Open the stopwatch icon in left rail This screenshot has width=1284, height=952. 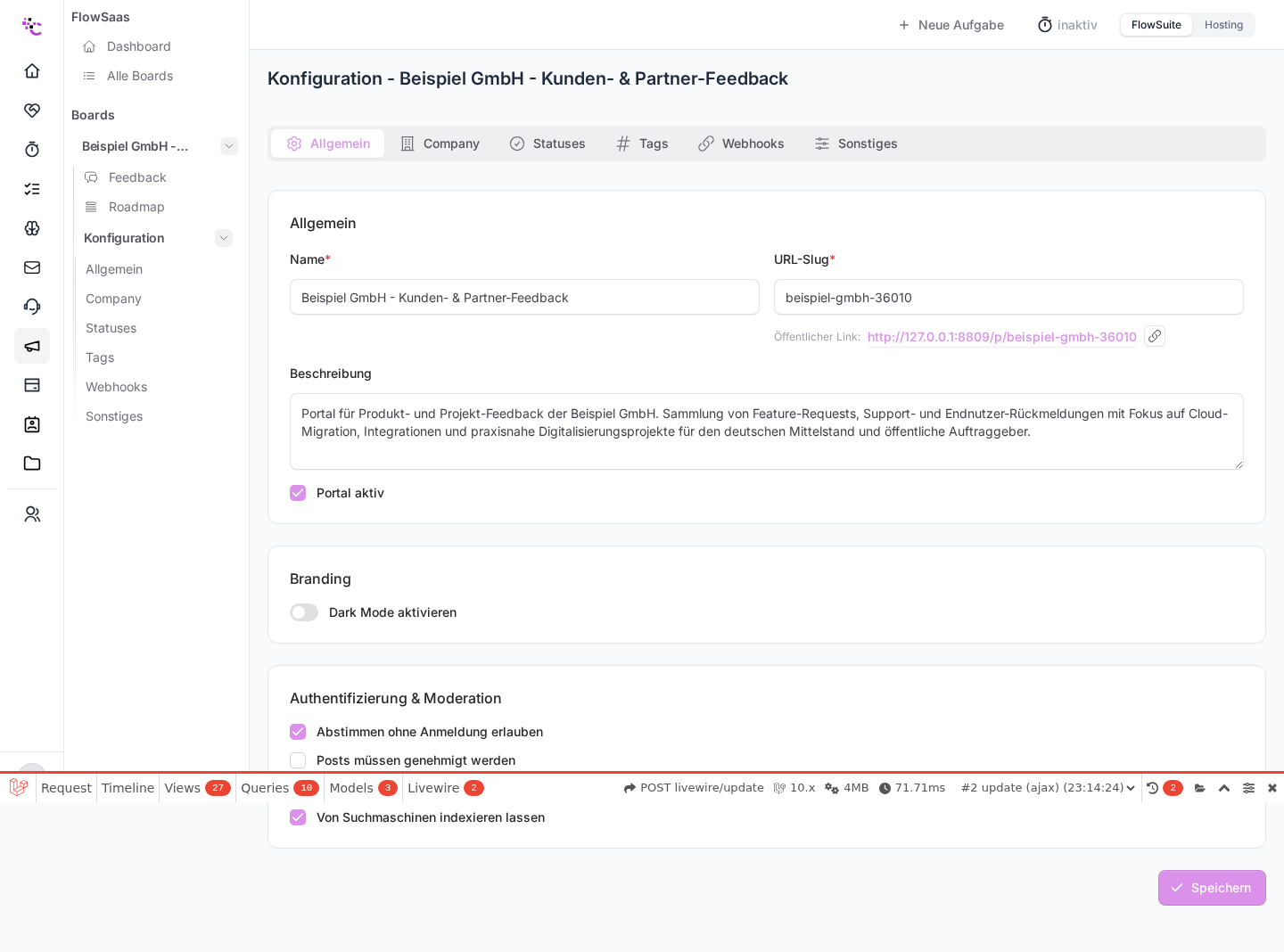coord(32,149)
